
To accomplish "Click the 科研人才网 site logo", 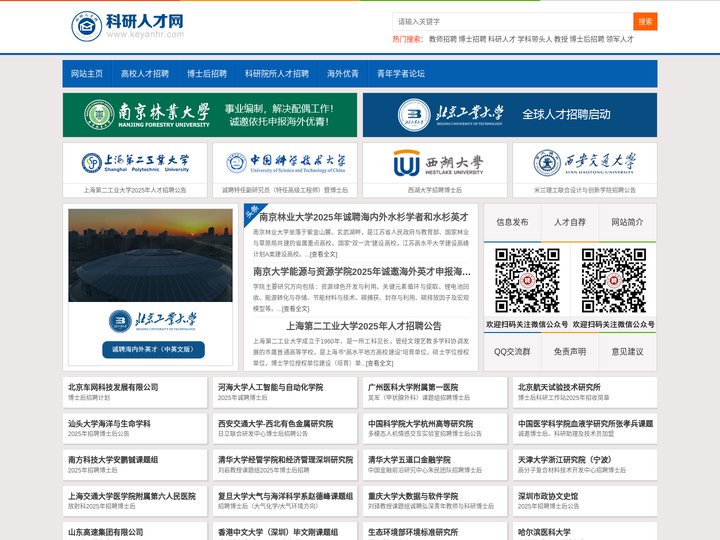I will [128, 26].
